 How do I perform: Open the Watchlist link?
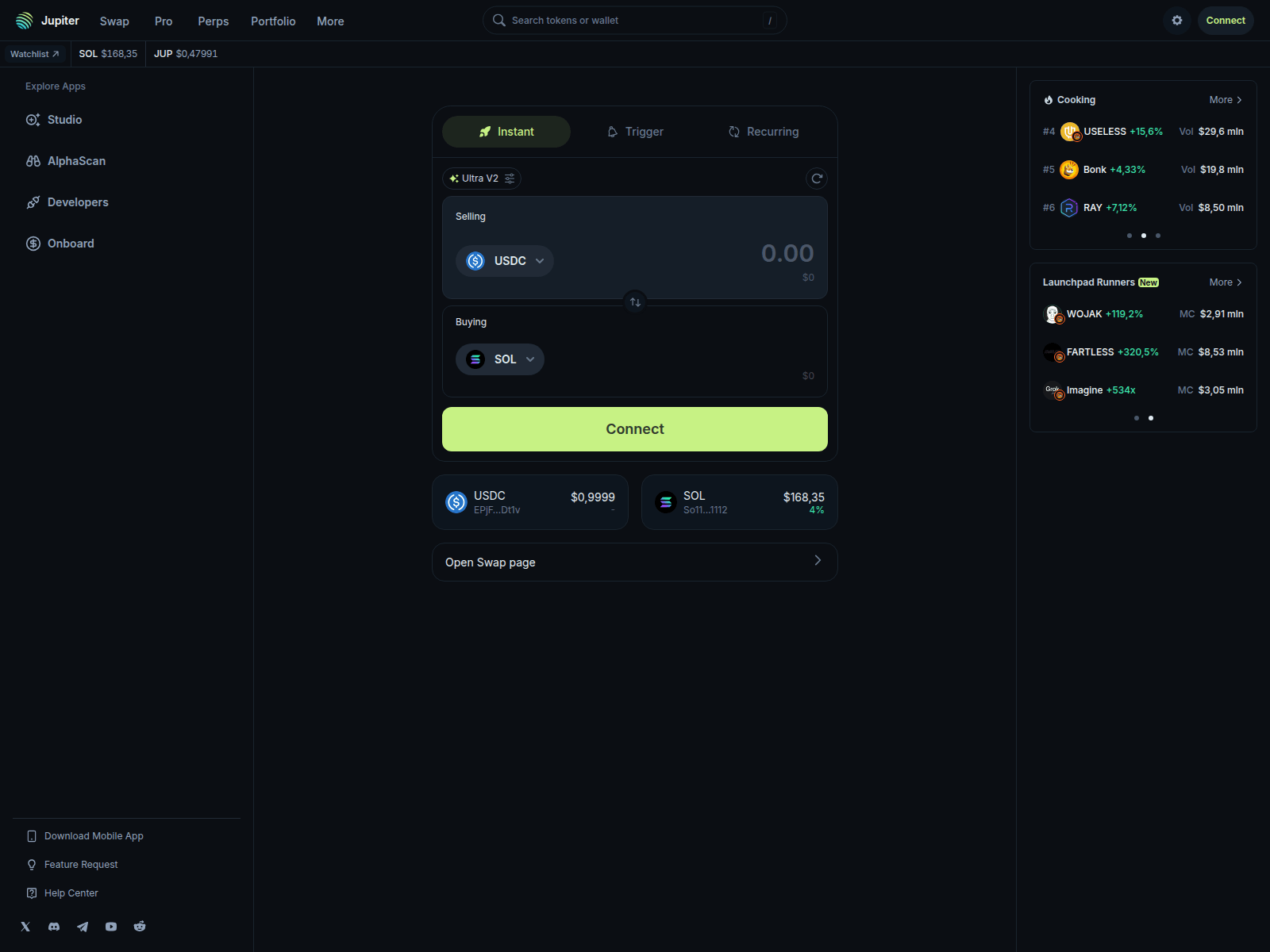[35, 54]
